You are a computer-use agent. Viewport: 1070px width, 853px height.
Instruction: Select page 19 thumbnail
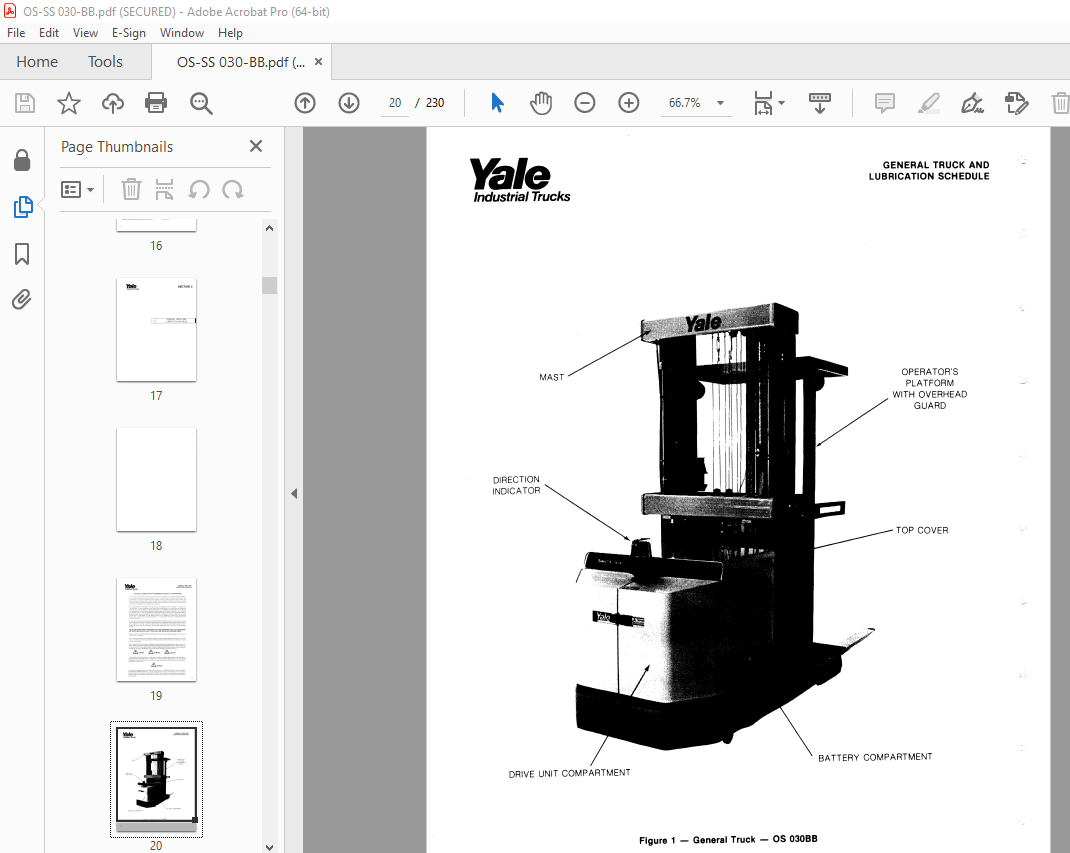click(x=156, y=630)
